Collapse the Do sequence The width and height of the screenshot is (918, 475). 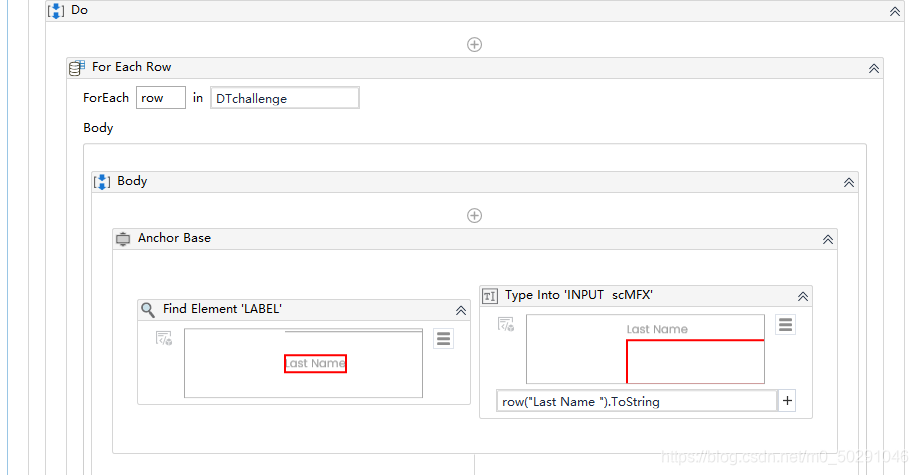point(895,11)
